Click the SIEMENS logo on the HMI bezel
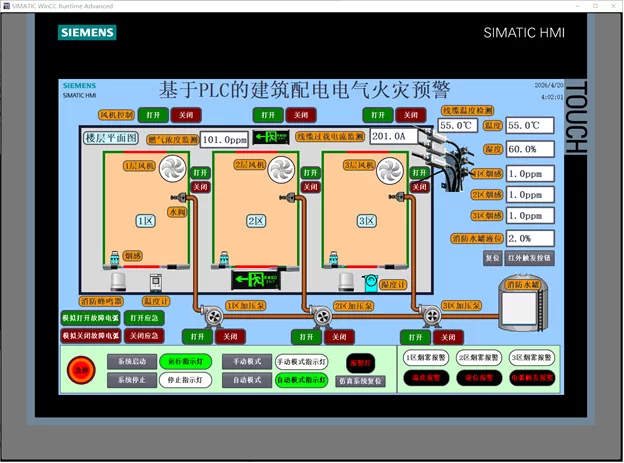The width and height of the screenshot is (624, 463). [x=87, y=33]
